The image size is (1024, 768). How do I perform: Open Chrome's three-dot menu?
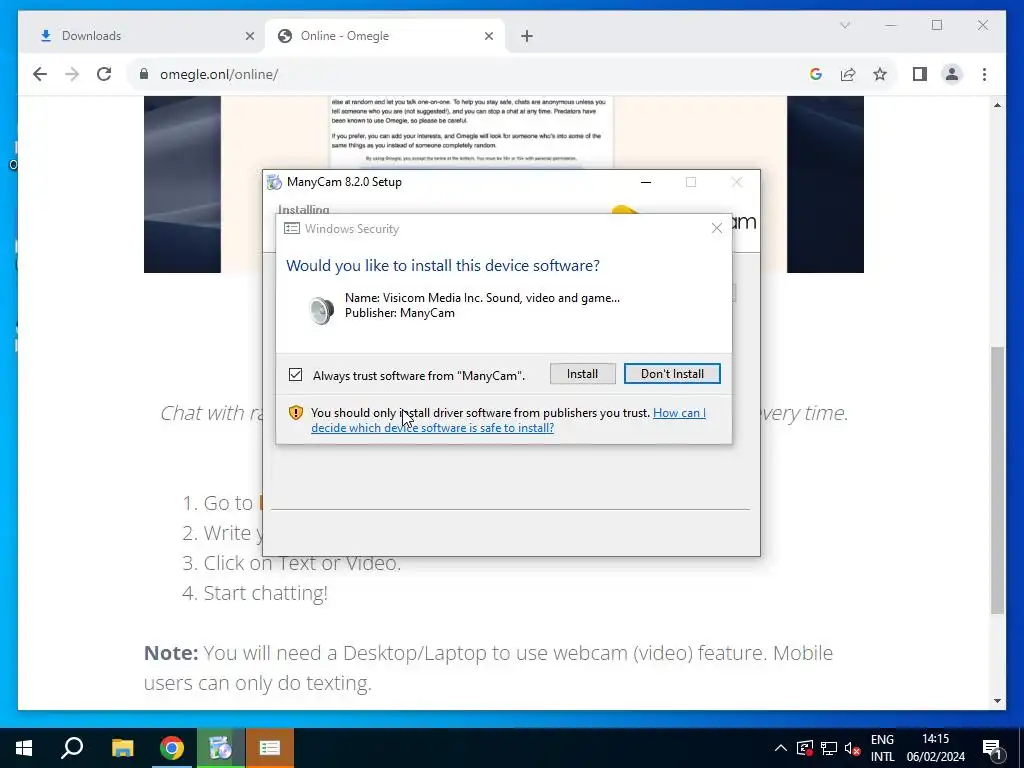(x=984, y=74)
